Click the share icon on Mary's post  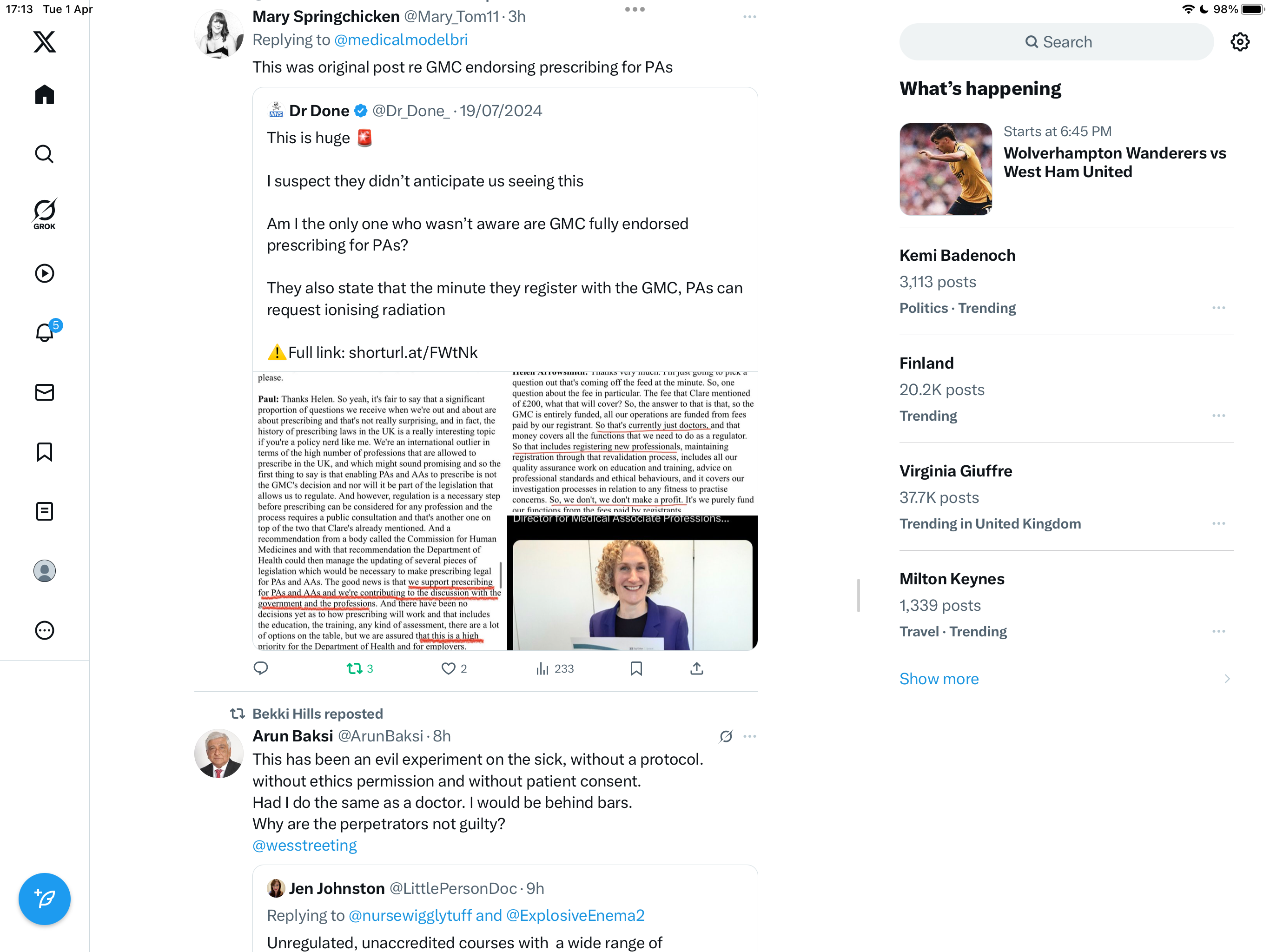pos(696,668)
